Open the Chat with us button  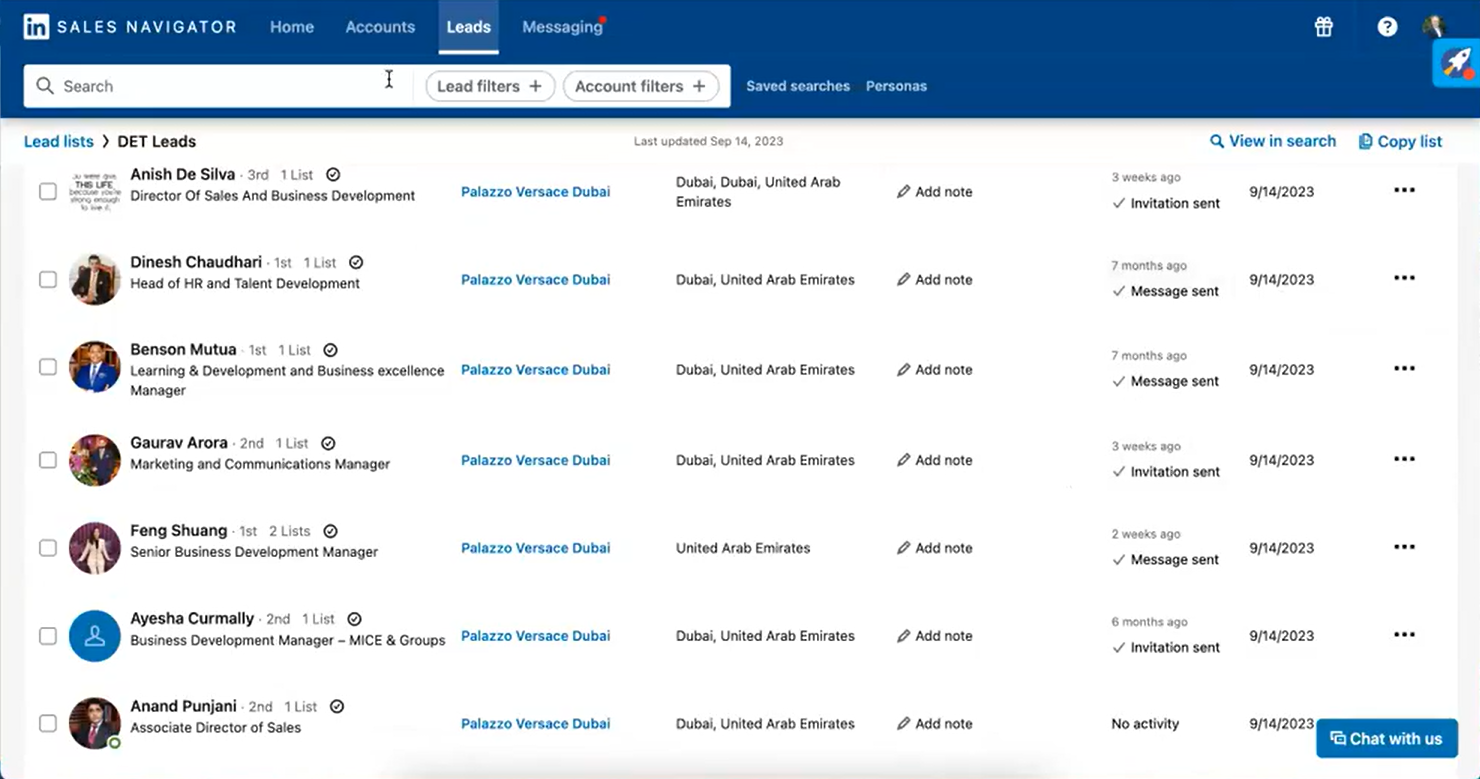tap(1386, 739)
